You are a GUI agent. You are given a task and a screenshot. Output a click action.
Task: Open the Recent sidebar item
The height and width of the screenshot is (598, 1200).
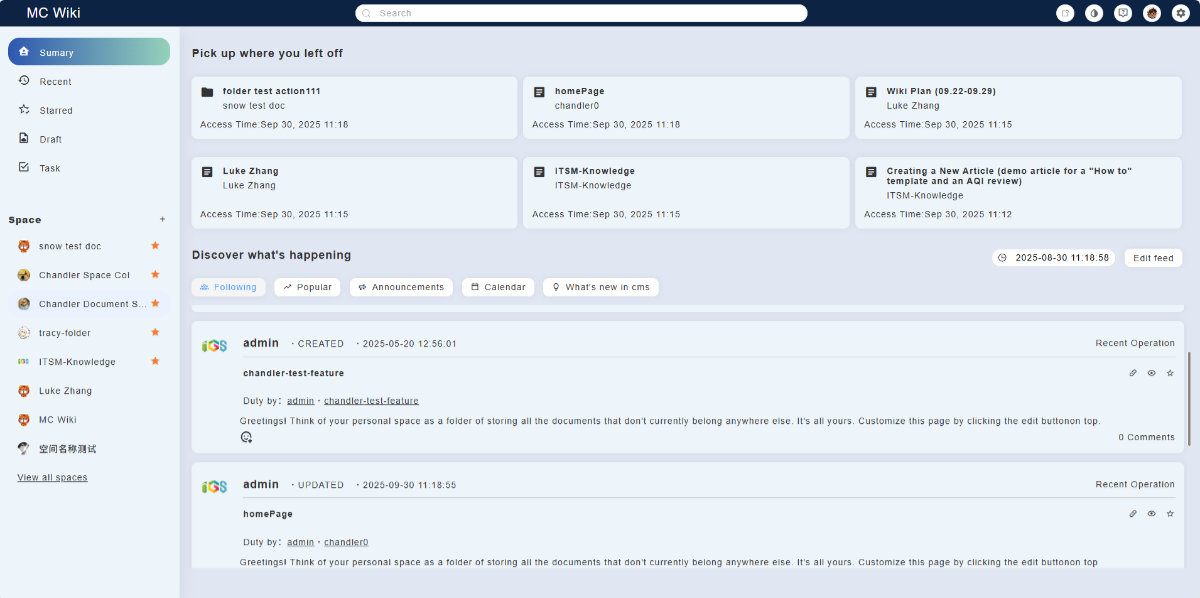pos(89,81)
